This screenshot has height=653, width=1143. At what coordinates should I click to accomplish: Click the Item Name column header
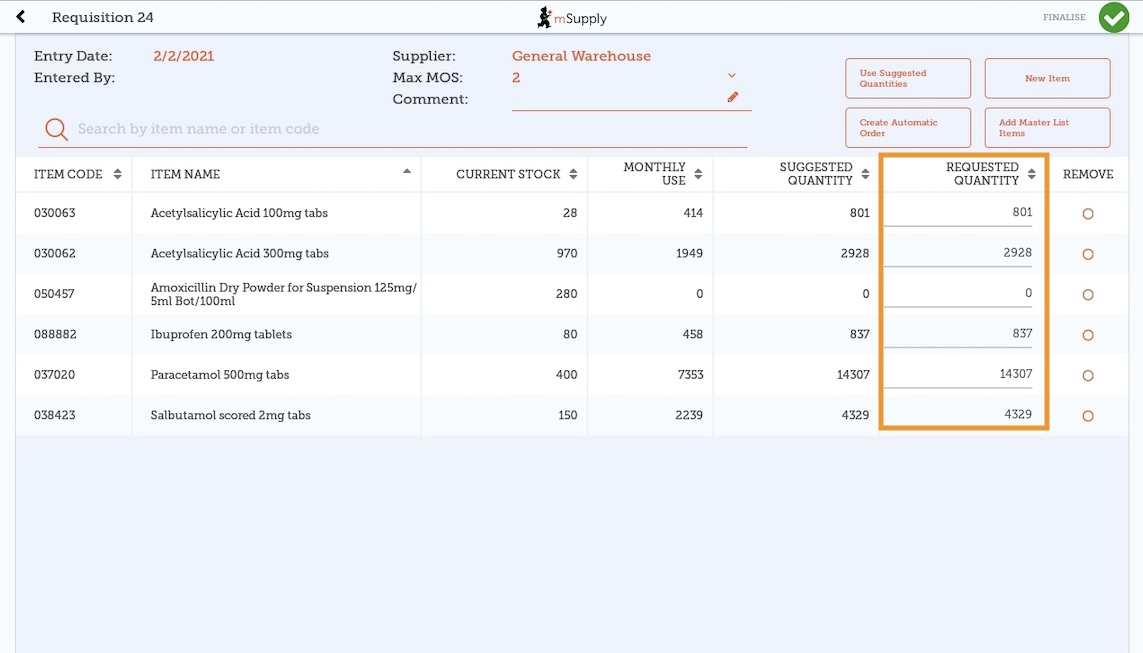click(x=185, y=174)
